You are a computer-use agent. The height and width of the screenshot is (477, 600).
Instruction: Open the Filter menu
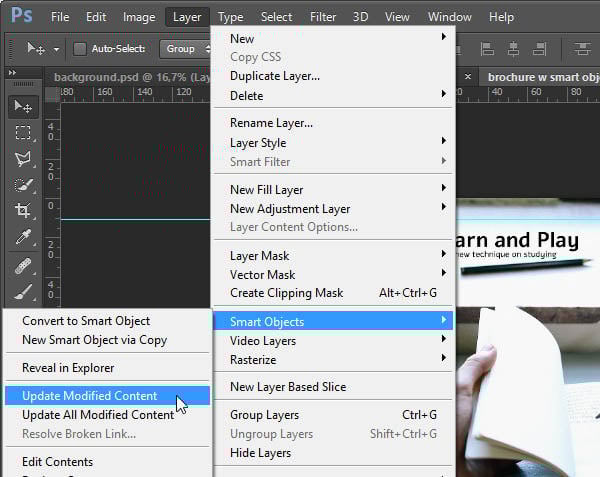[x=323, y=17]
